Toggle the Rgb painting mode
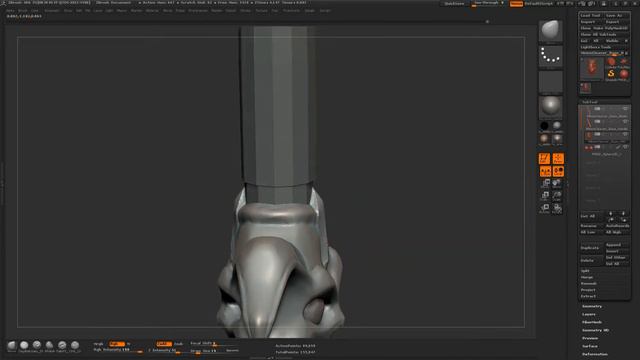The width and height of the screenshot is (640, 360). pos(116,344)
